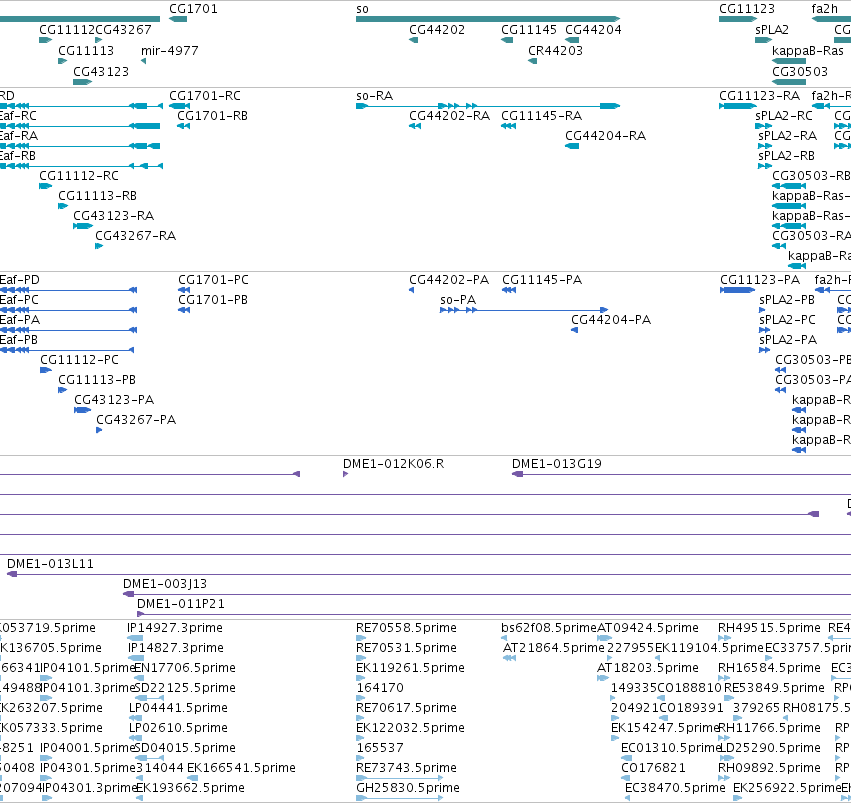Click the 164170 EST label
The height and width of the screenshot is (803, 851).
(380, 689)
